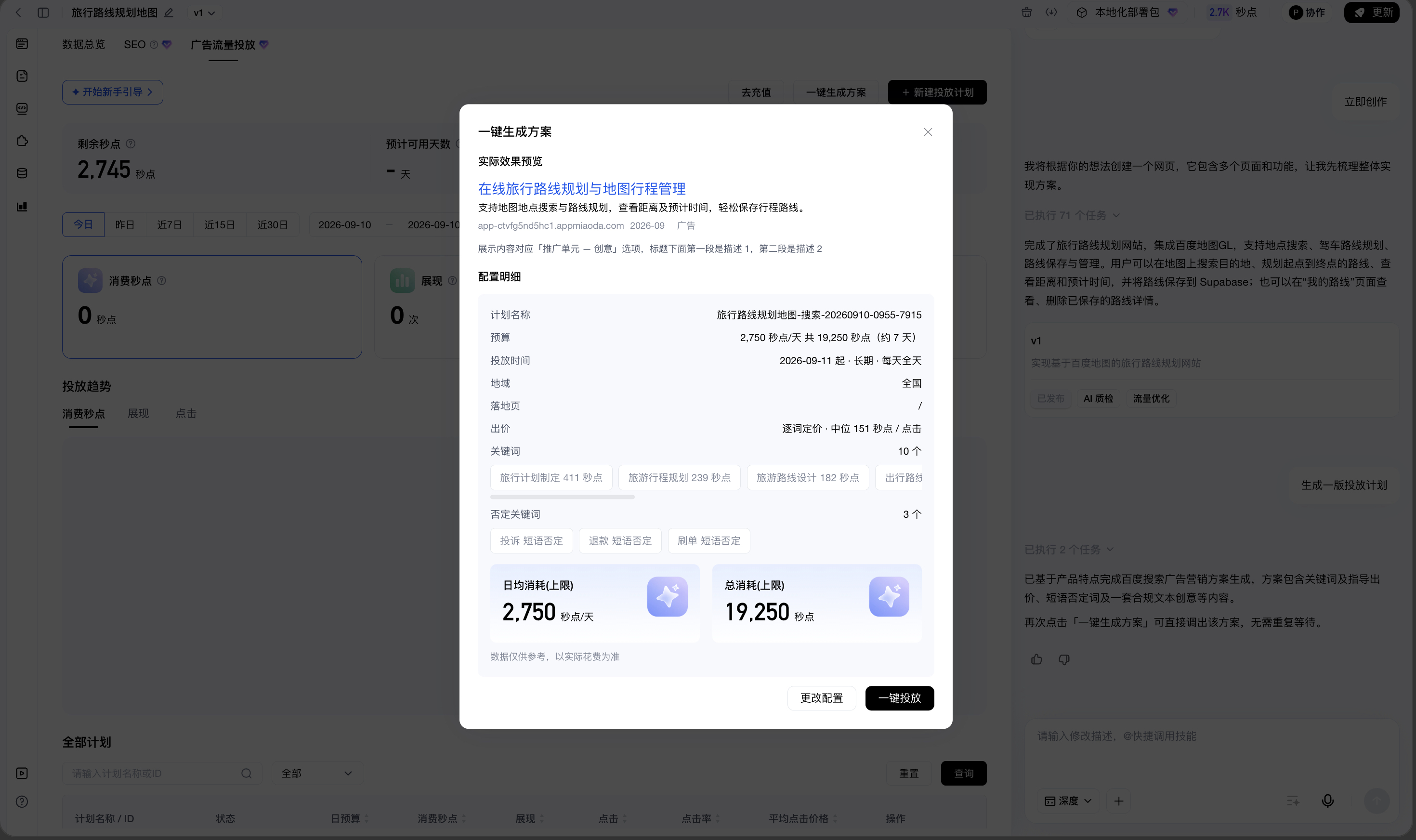Toggle the sidebar panel icon
Image resolution: width=1416 pixels, height=840 pixels.
point(43,13)
